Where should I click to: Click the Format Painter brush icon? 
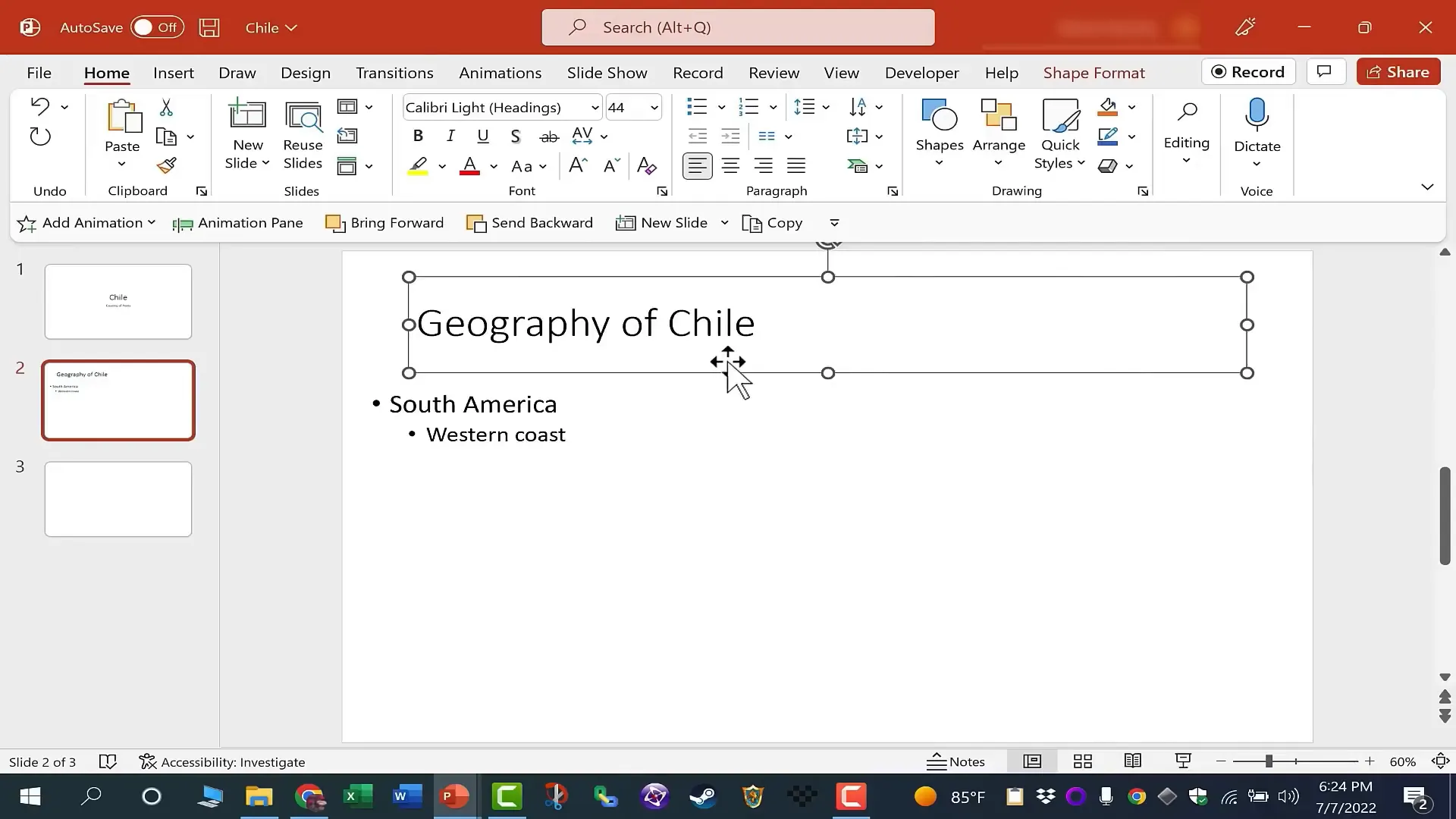pos(166,165)
